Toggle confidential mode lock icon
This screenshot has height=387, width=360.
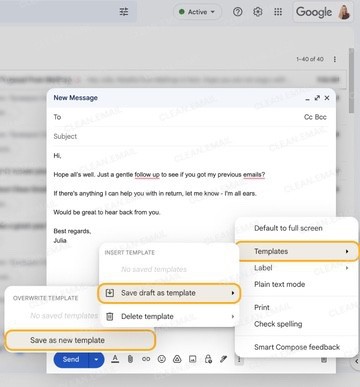pos(208,359)
